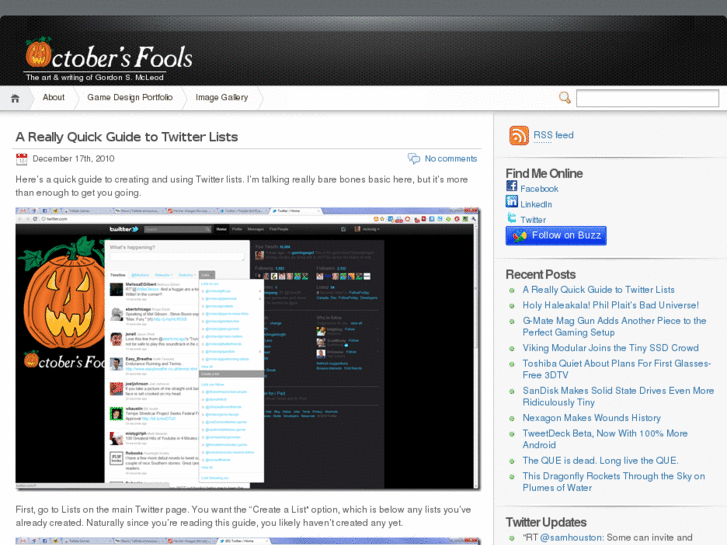Click the LinkedIn icon in sidebar
Viewport: 727px width, 545px height.
511,201
